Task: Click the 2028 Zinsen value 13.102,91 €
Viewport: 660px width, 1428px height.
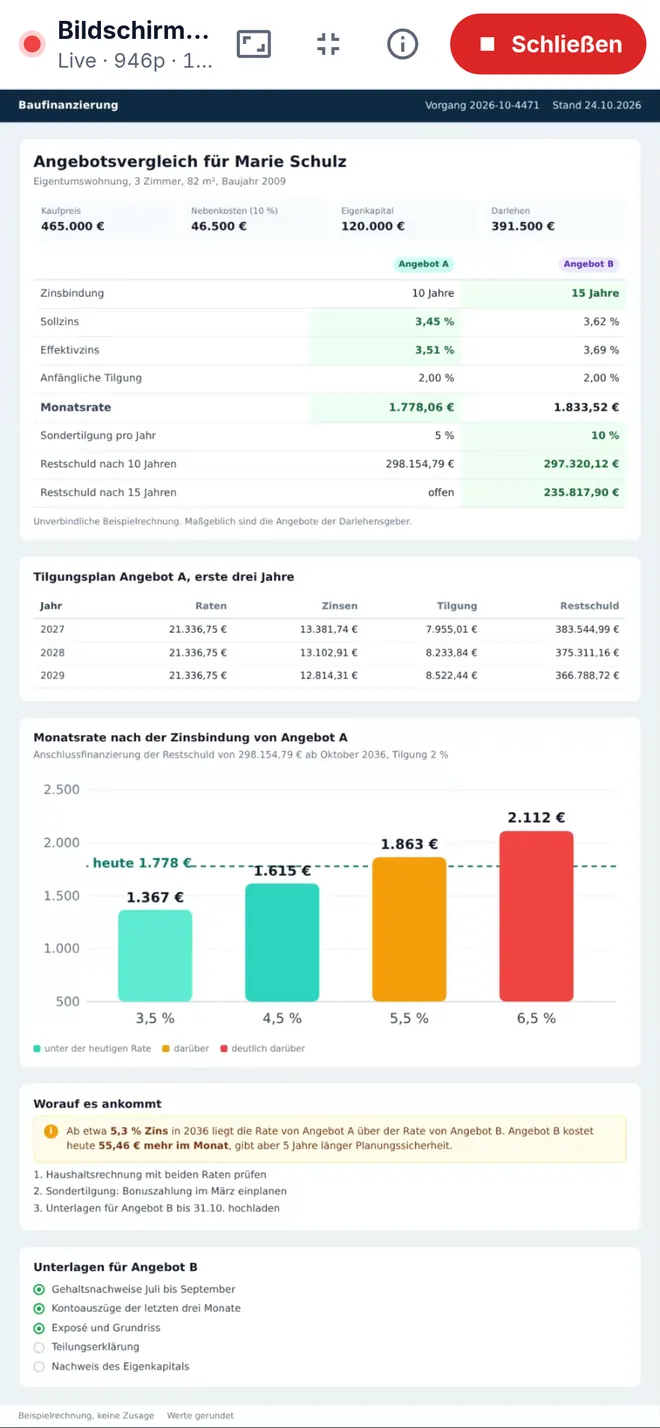Action: click(328, 653)
